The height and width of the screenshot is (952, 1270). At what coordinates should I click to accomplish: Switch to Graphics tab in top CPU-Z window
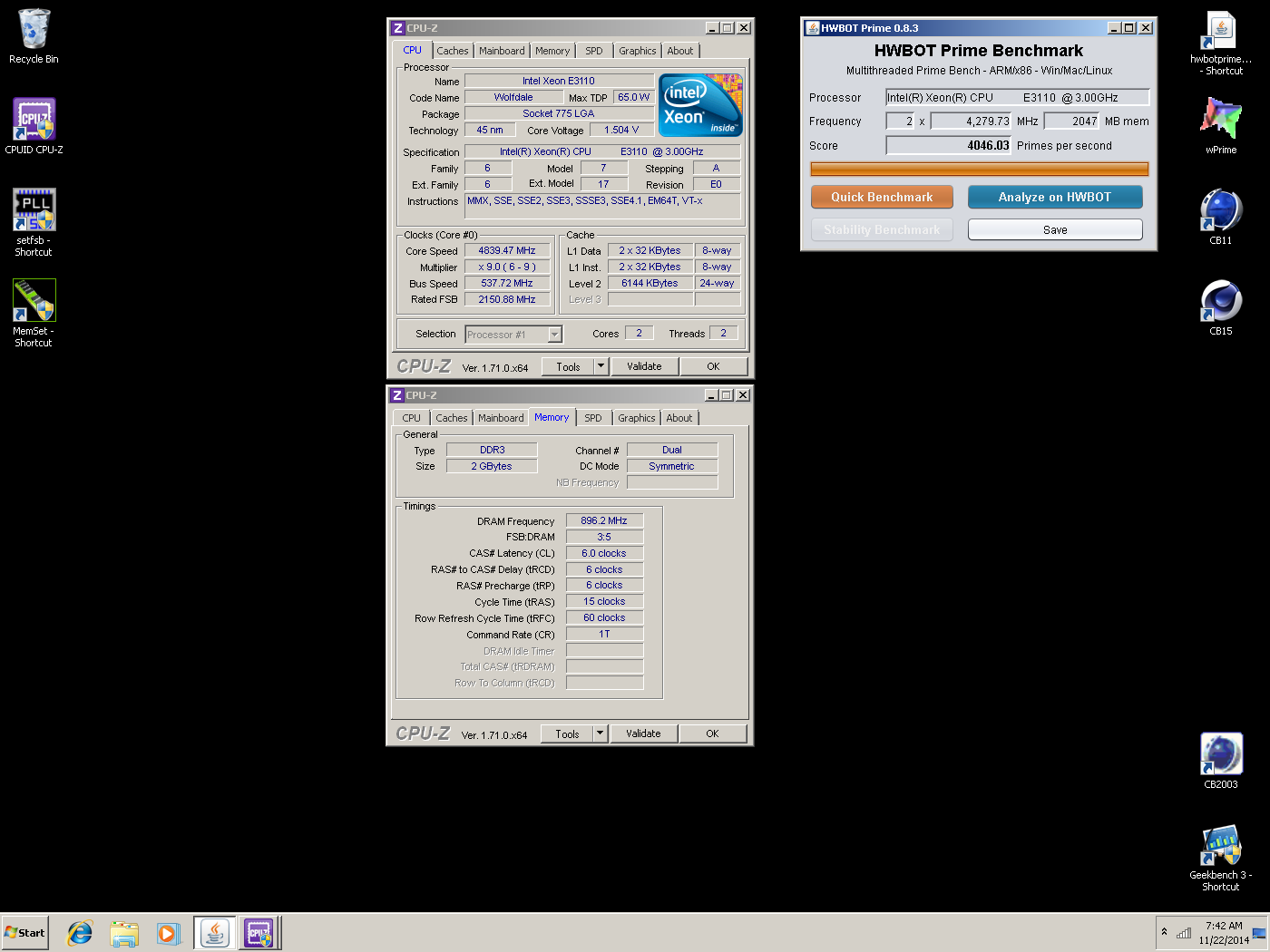pos(638,51)
